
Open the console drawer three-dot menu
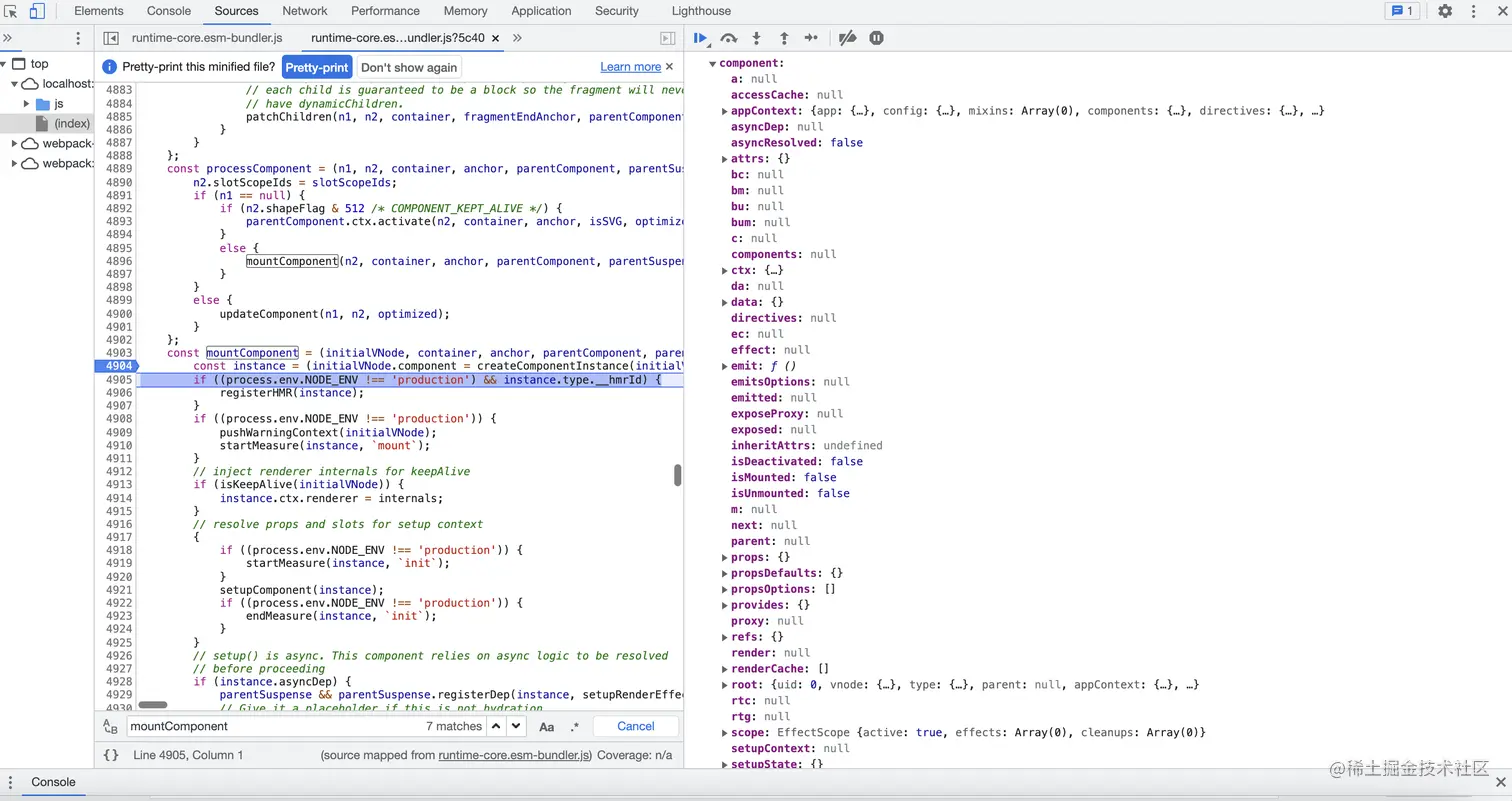tap(11, 782)
